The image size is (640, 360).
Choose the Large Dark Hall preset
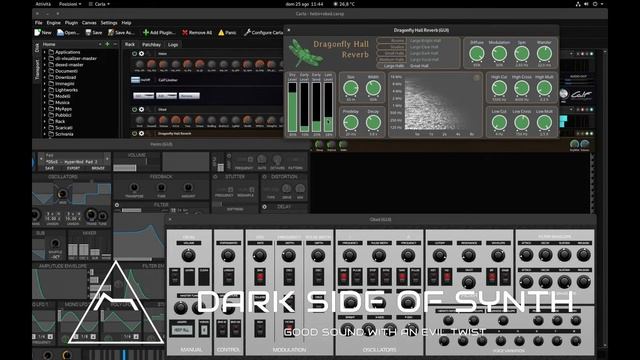(424, 53)
